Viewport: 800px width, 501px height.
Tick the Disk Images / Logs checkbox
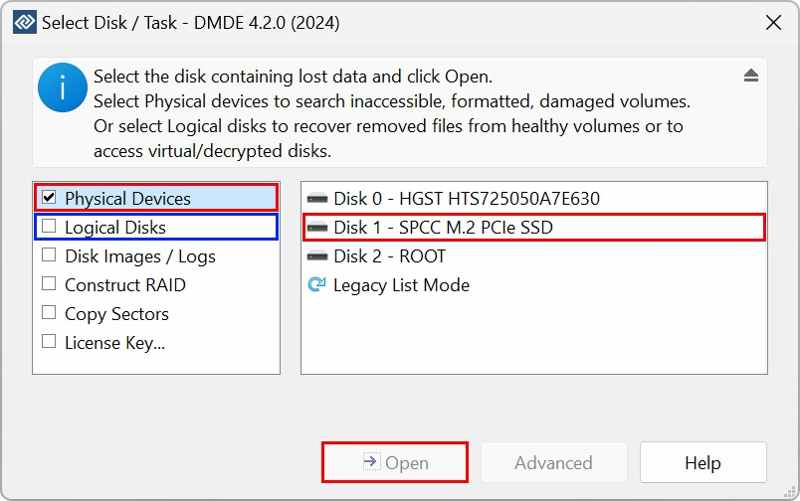(x=49, y=257)
